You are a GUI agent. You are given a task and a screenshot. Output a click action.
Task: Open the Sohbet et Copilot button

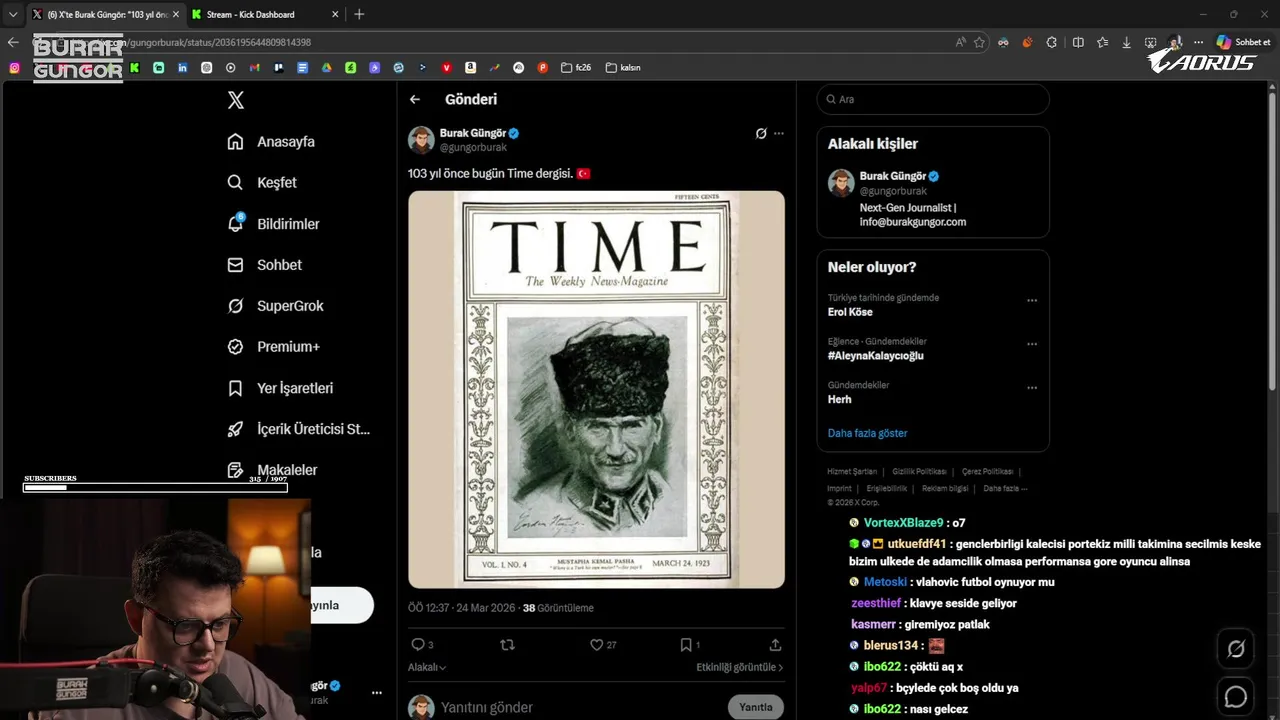pyautogui.click(x=1243, y=42)
